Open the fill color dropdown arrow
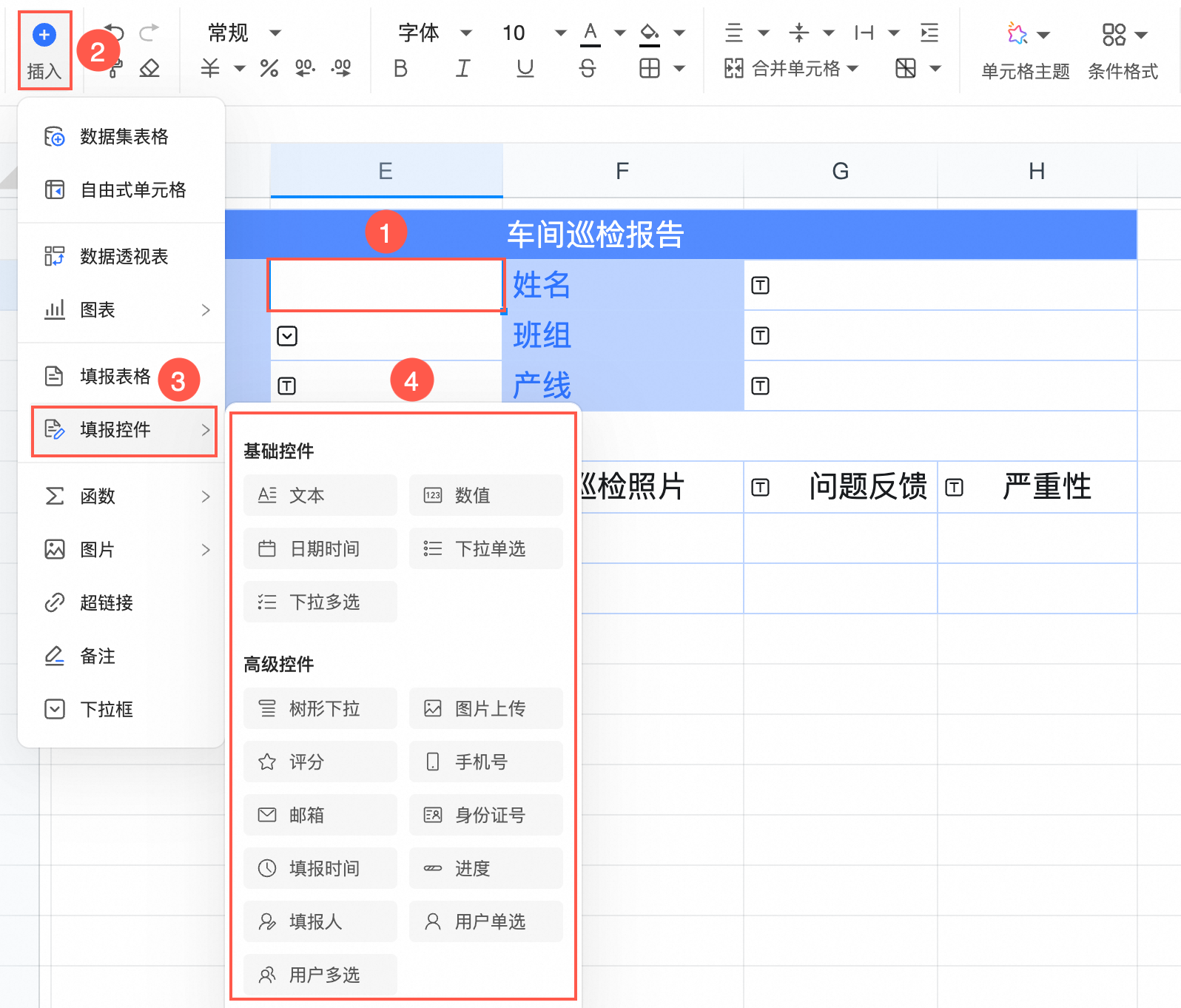Viewport: 1181px width, 1008px height. [x=679, y=33]
